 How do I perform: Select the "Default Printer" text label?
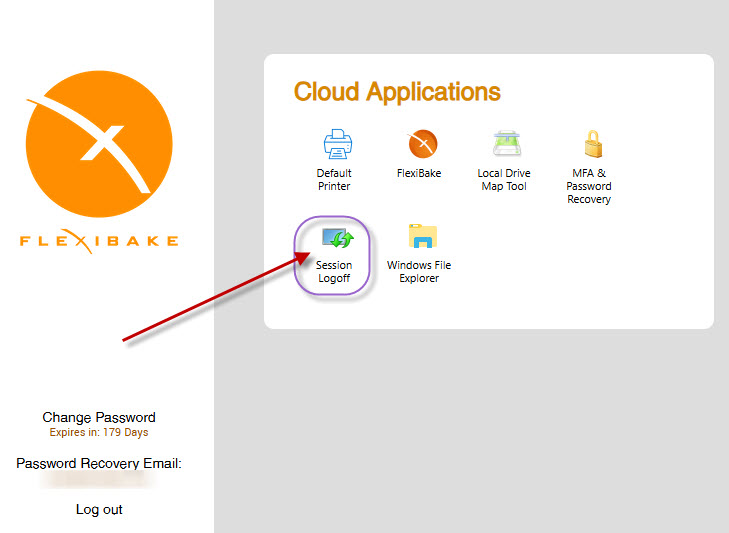[x=334, y=180]
